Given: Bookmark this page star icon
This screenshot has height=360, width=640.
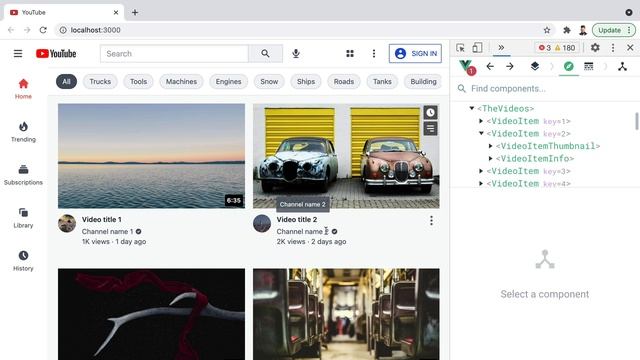Looking at the screenshot, I should coord(547,30).
